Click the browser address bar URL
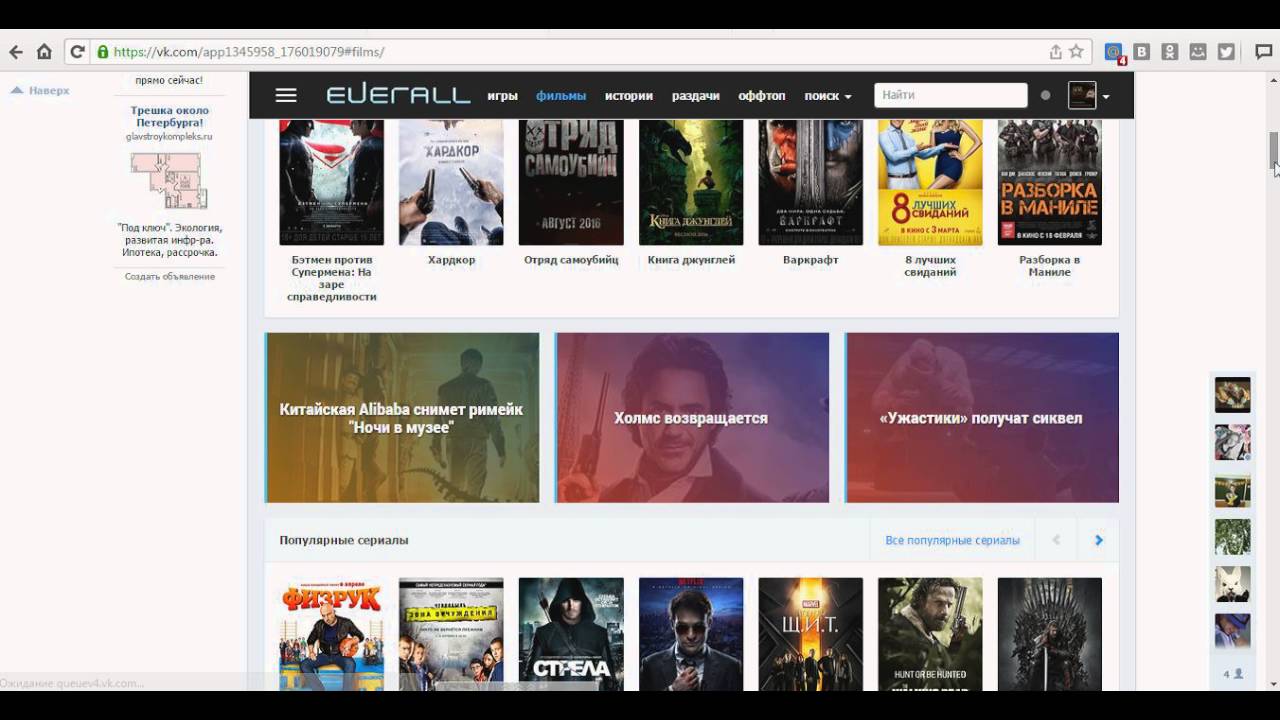Viewport: 1280px width, 720px height. tap(248, 52)
